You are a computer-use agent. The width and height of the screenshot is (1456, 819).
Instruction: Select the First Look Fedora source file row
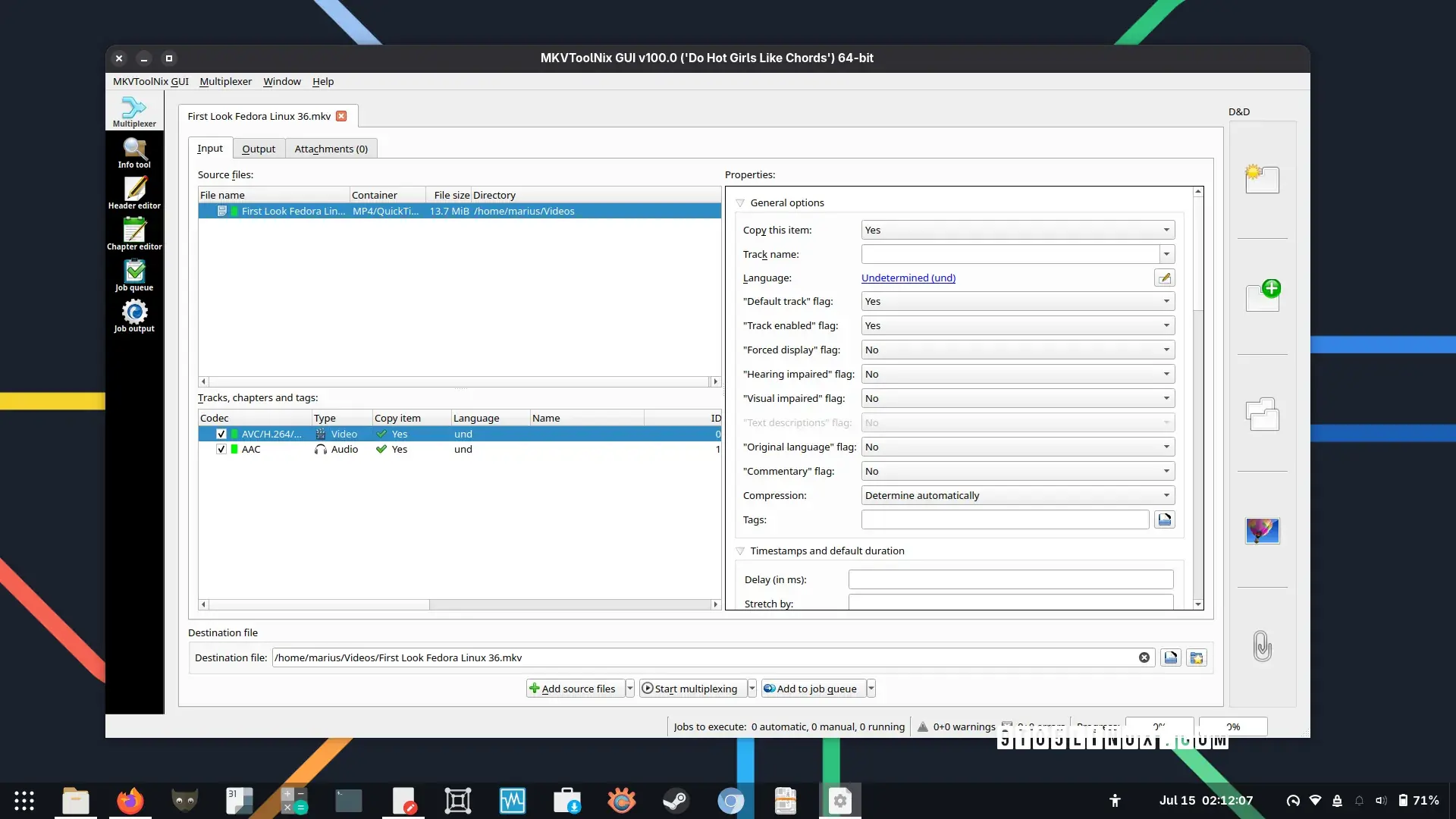pos(460,212)
